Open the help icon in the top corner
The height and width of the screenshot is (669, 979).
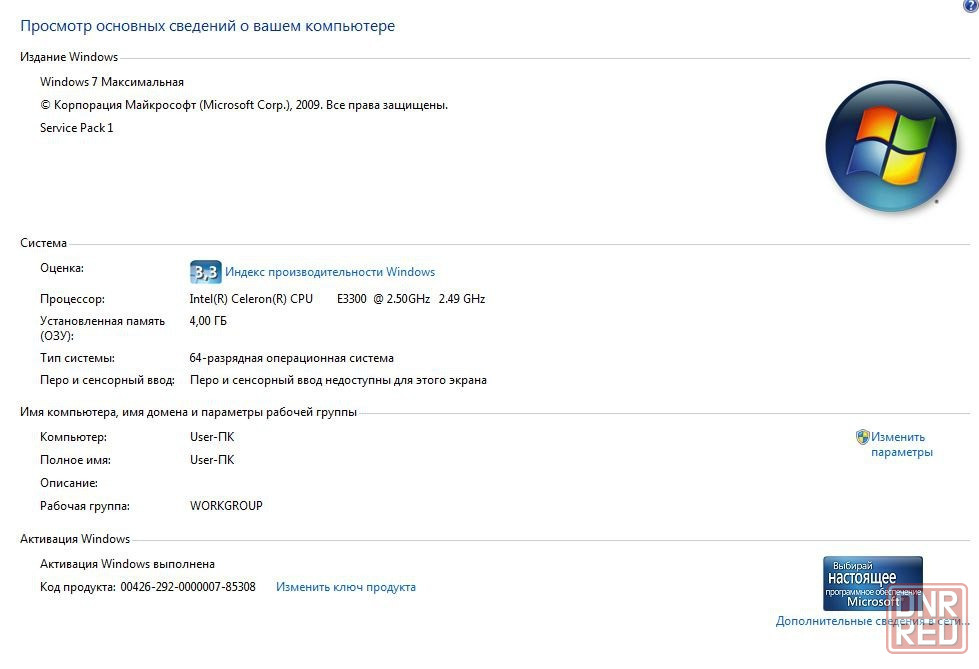pos(971,5)
